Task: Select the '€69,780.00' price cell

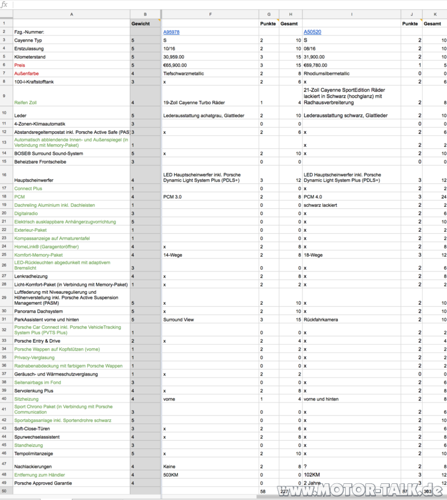Action: [351, 65]
